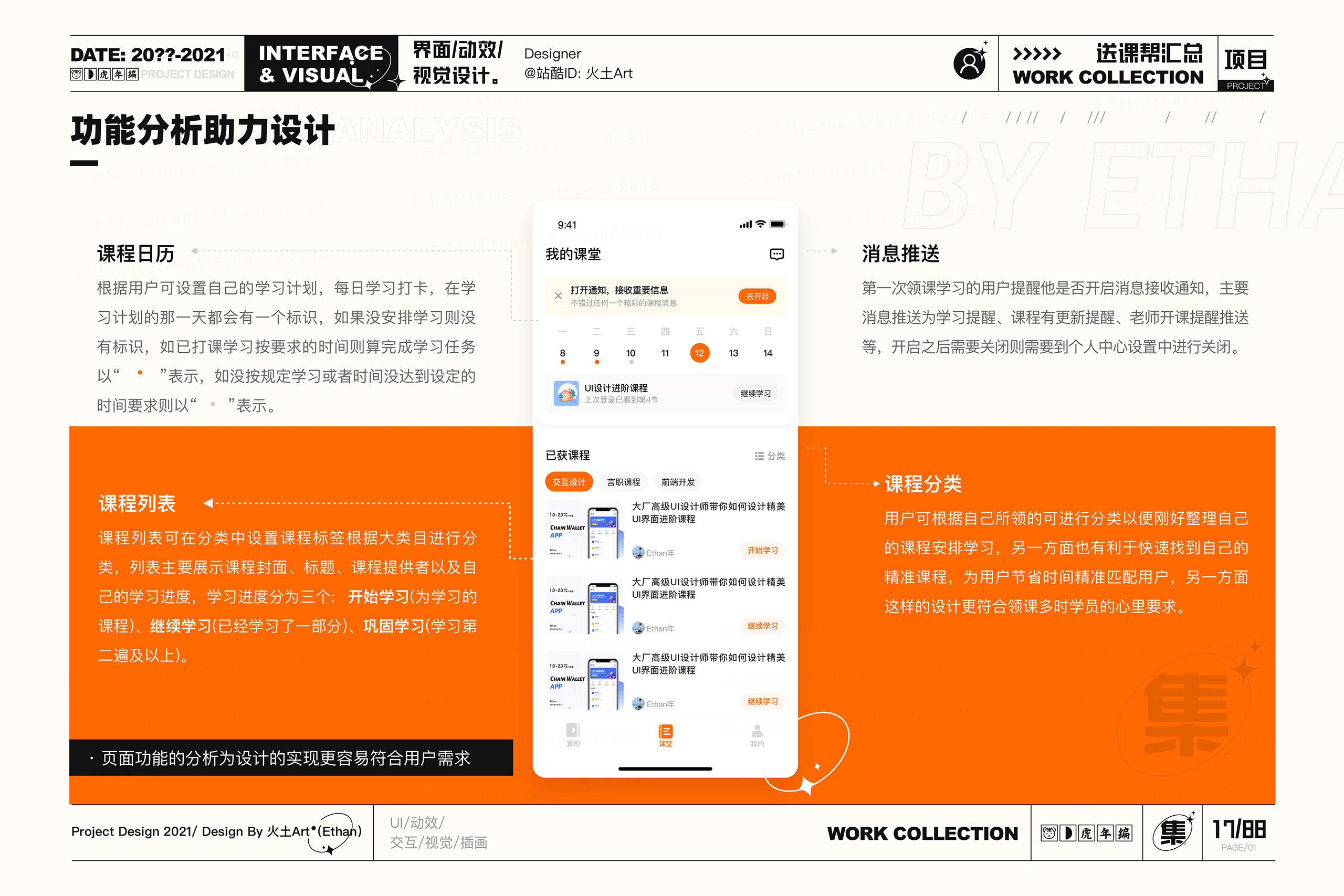Click the 消息推送 heading
Viewport: 1344px width, 896px height.
point(900,254)
